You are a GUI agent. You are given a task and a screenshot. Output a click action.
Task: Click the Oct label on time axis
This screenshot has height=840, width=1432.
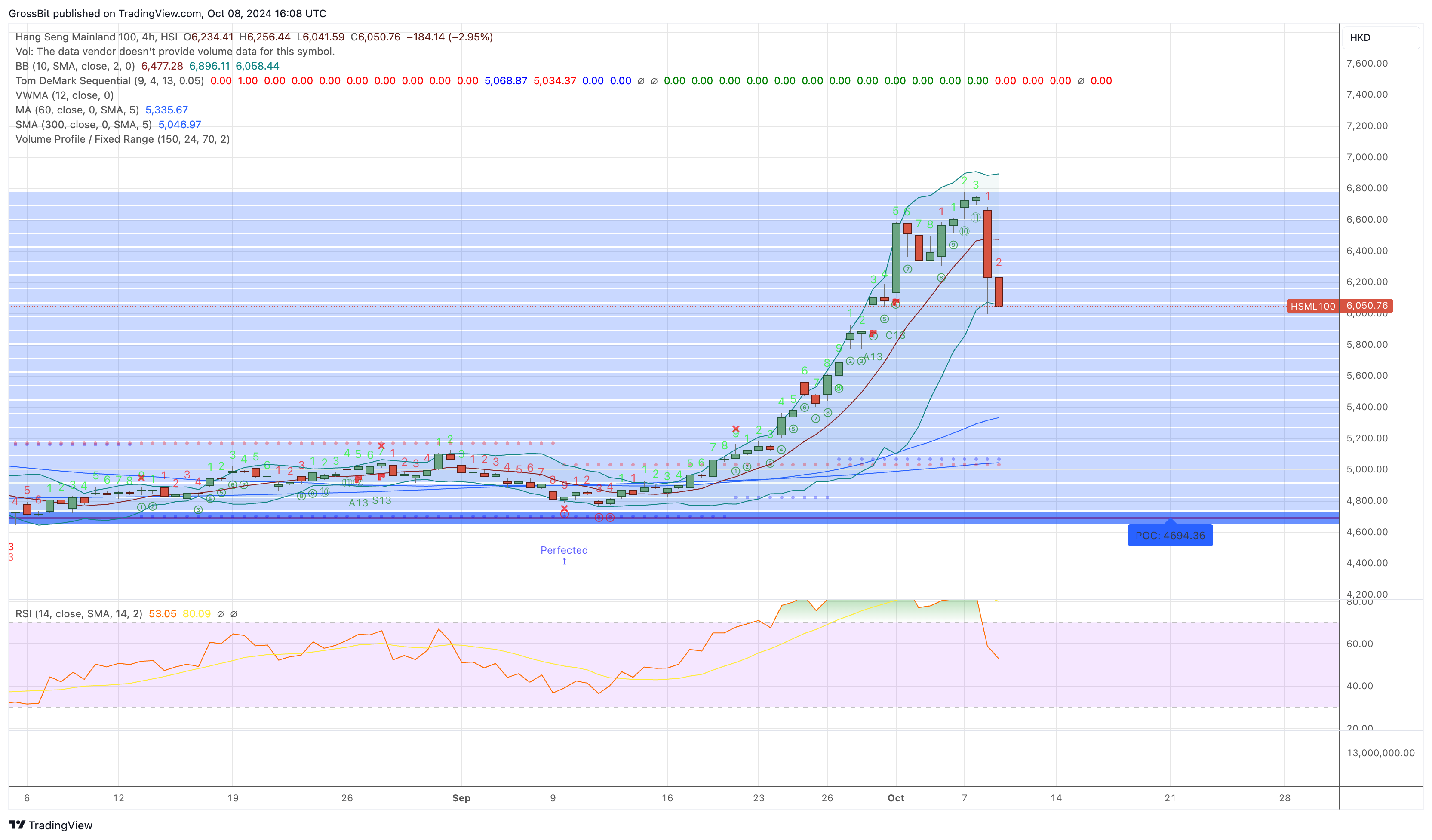pos(896,797)
